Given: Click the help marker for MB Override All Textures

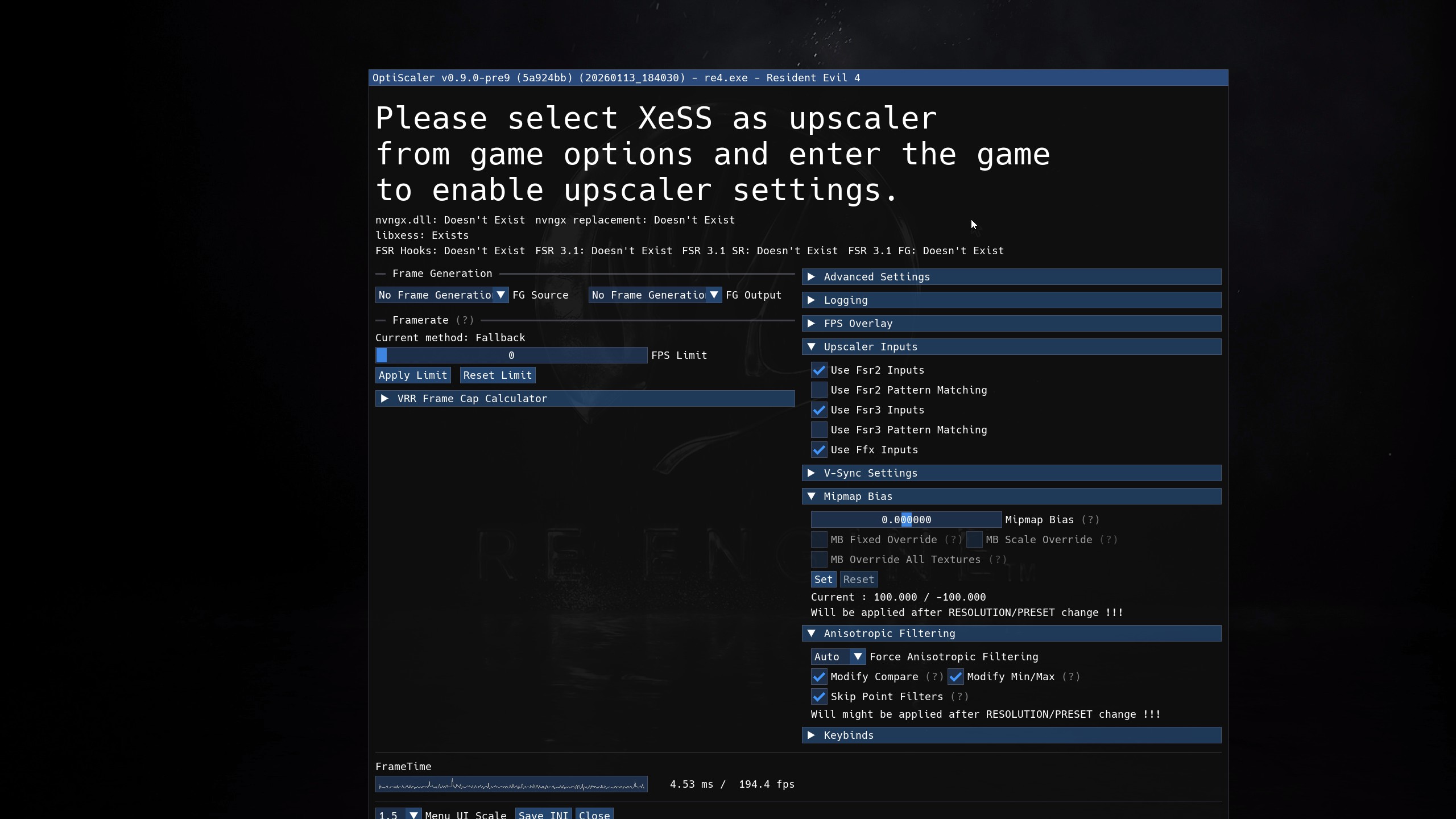Looking at the screenshot, I should pyautogui.click(x=998, y=560).
